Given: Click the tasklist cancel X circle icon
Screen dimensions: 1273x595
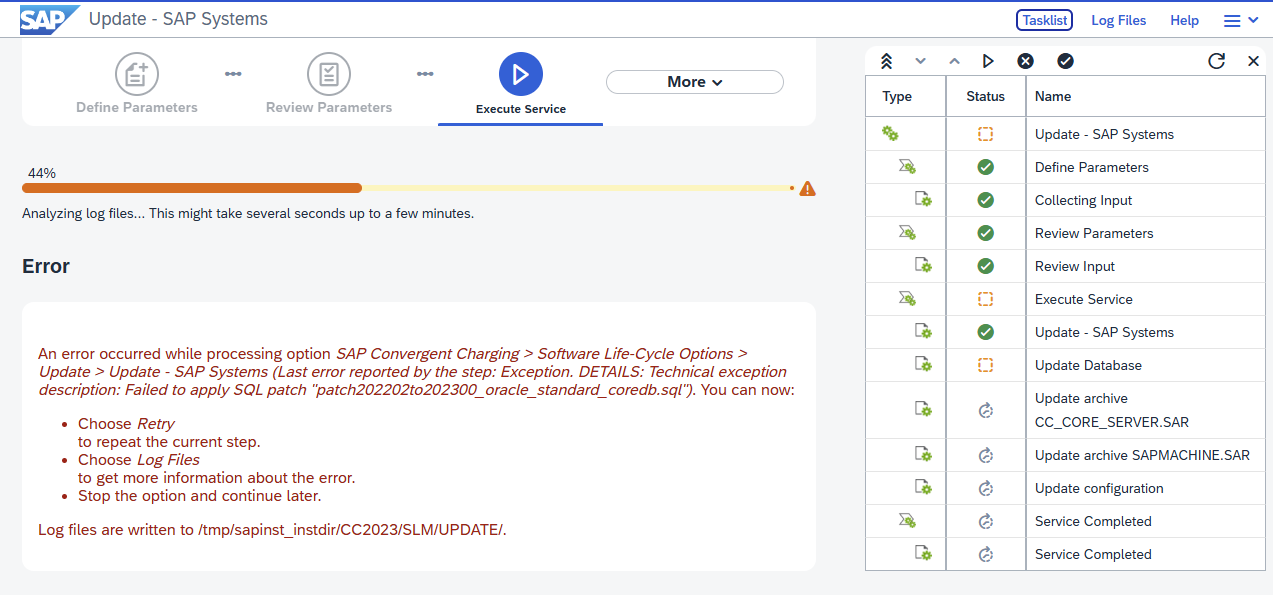Looking at the screenshot, I should [x=1025, y=61].
